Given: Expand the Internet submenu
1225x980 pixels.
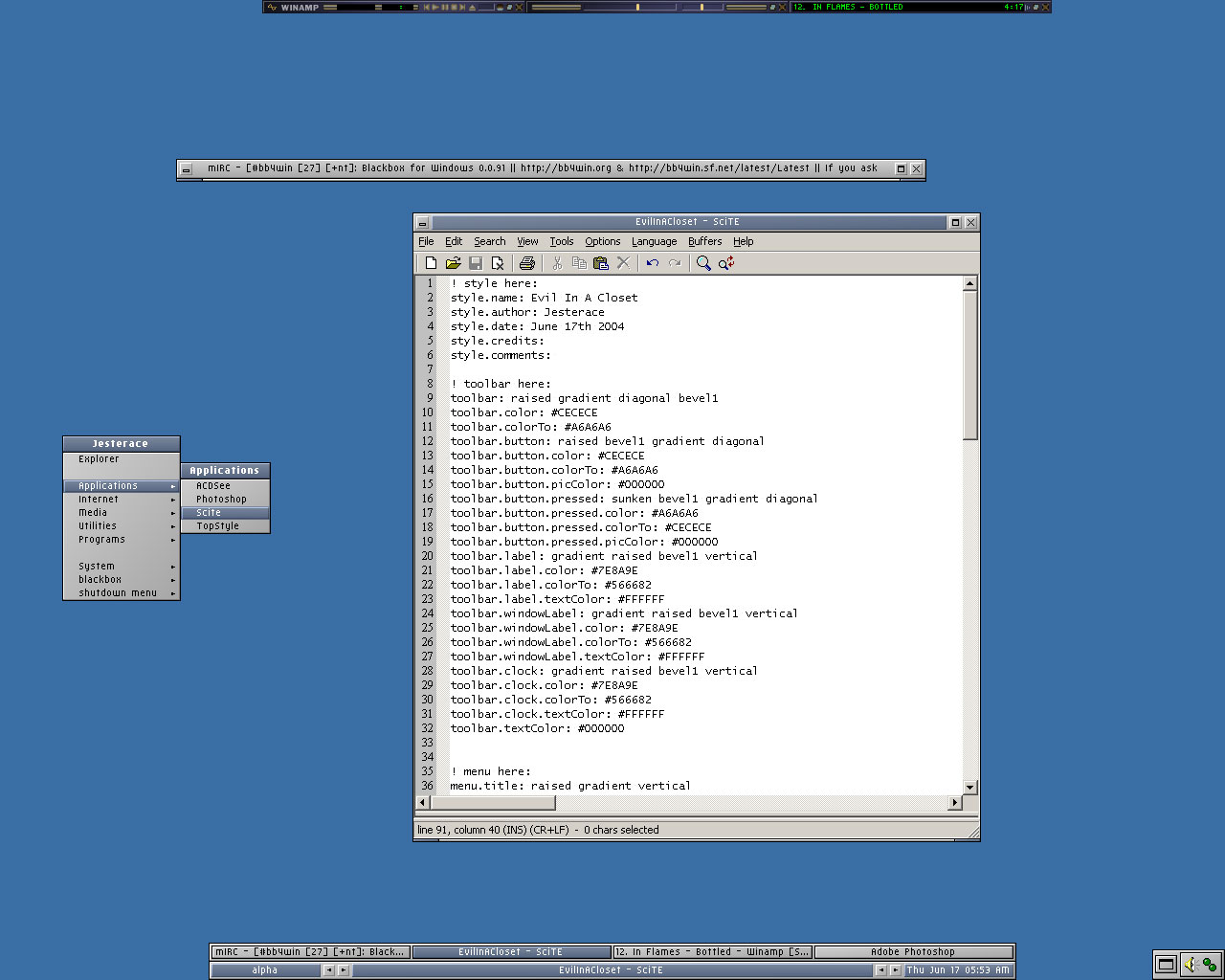Looking at the screenshot, I should tap(121, 500).
